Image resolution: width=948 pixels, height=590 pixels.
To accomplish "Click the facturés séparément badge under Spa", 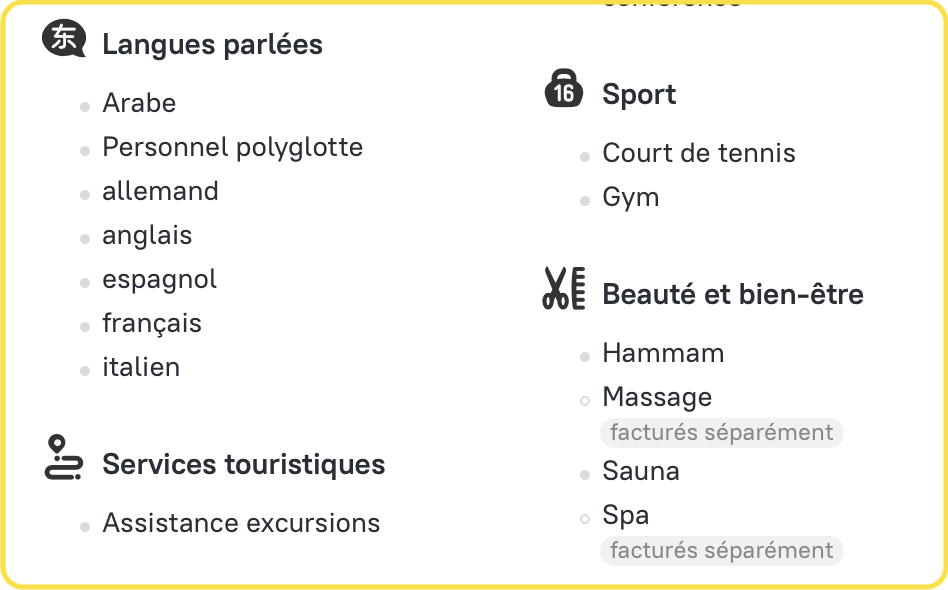I will 721,550.
